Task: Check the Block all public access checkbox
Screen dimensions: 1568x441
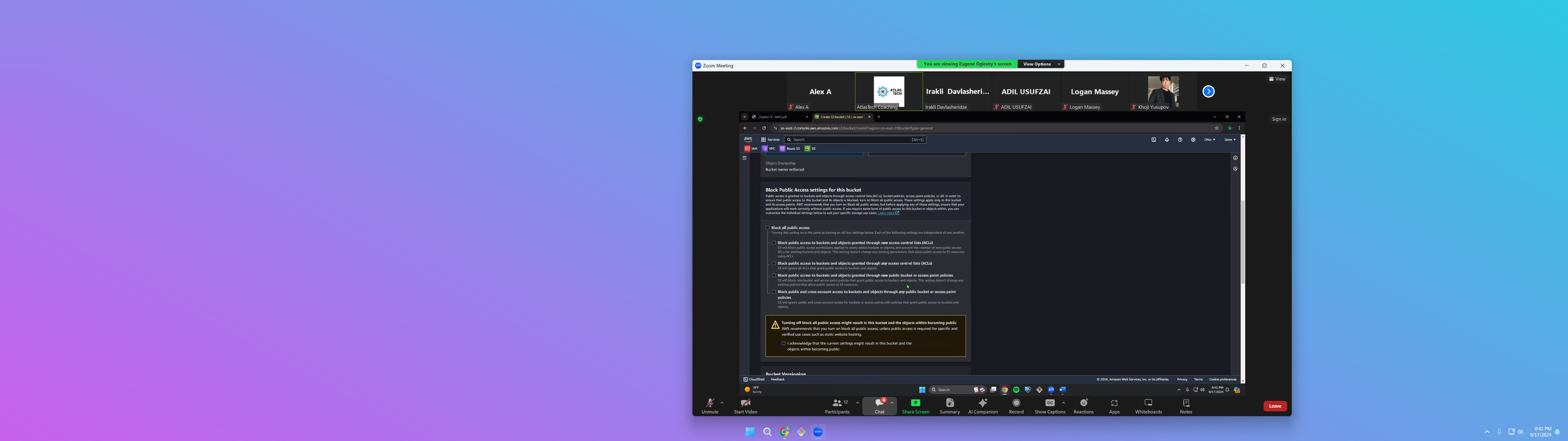Action: (767, 228)
